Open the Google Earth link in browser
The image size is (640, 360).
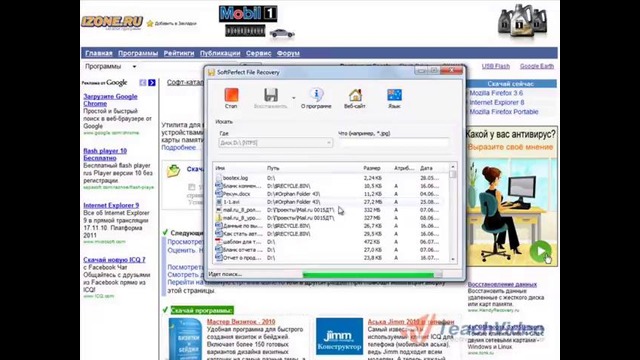tap(537, 66)
